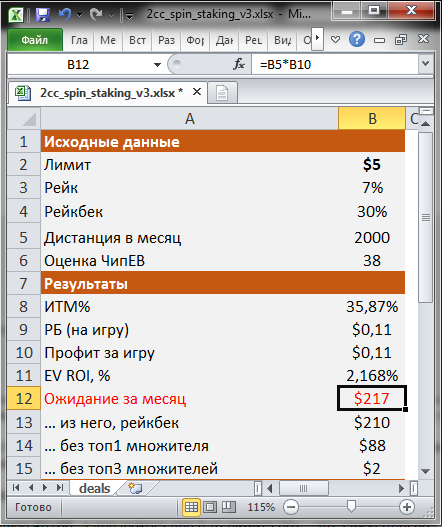Go to last sheet tab arrow
The height and width of the screenshot is (527, 442).
[60, 487]
